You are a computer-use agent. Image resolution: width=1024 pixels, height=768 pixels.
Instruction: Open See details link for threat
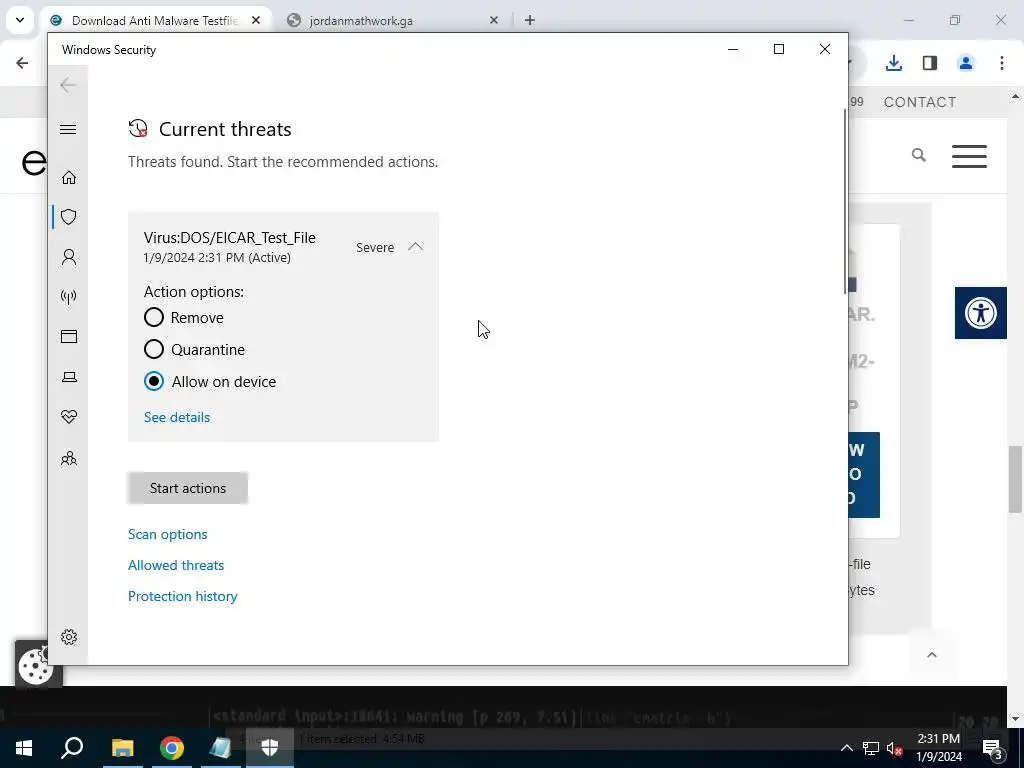(177, 417)
